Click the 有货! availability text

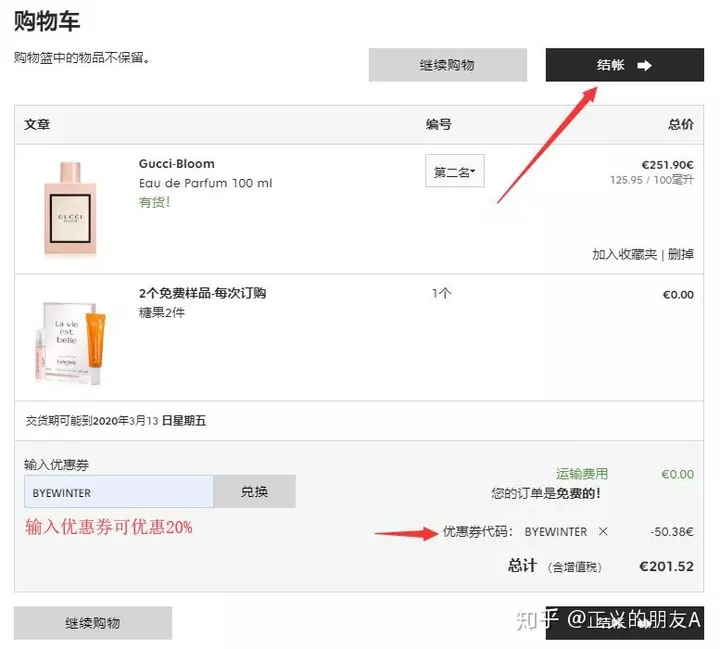(155, 202)
